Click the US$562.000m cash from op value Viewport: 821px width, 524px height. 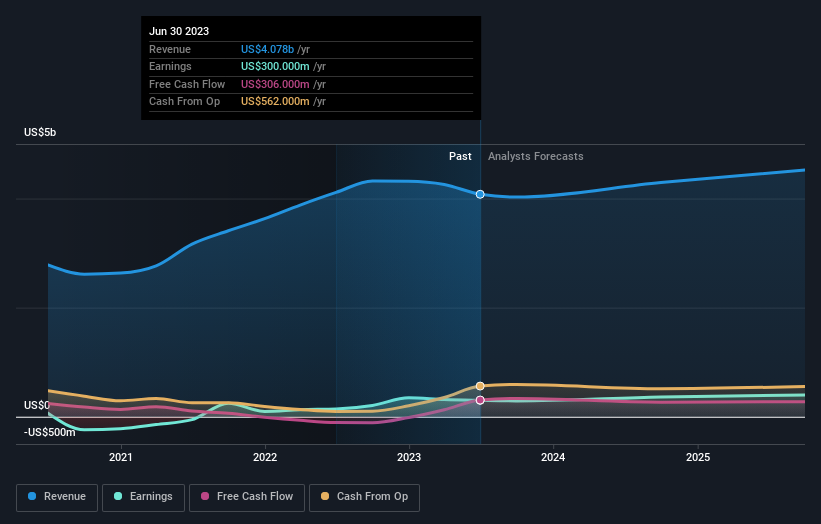click(x=275, y=102)
